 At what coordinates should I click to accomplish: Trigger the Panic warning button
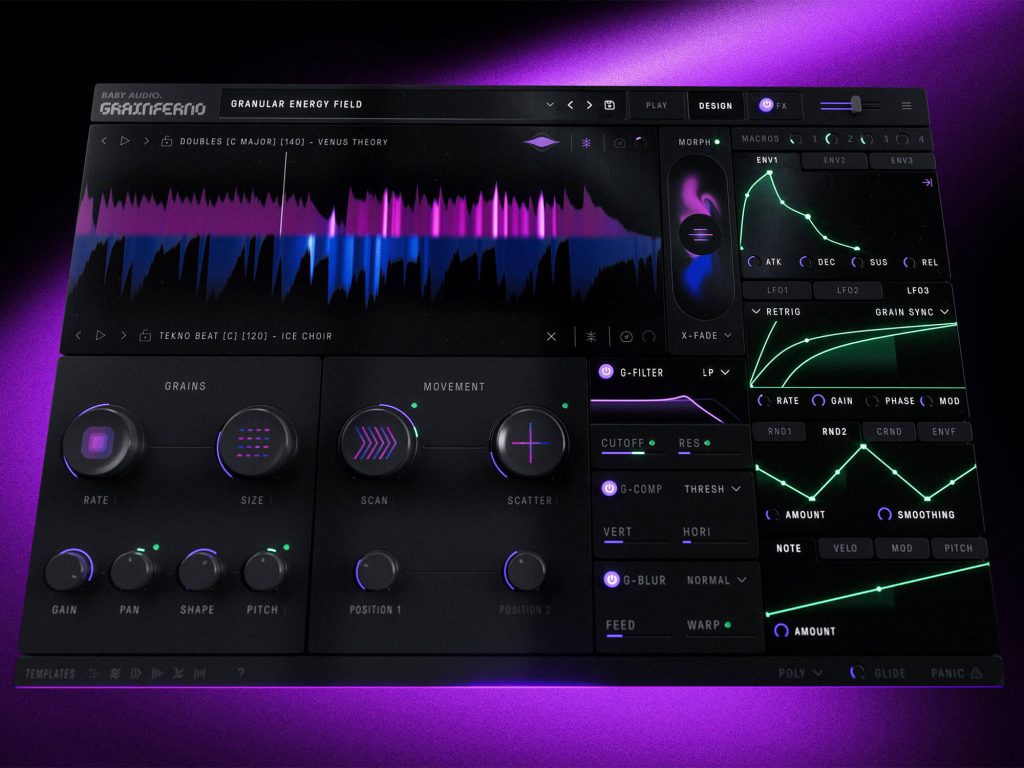[x=957, y=673]
